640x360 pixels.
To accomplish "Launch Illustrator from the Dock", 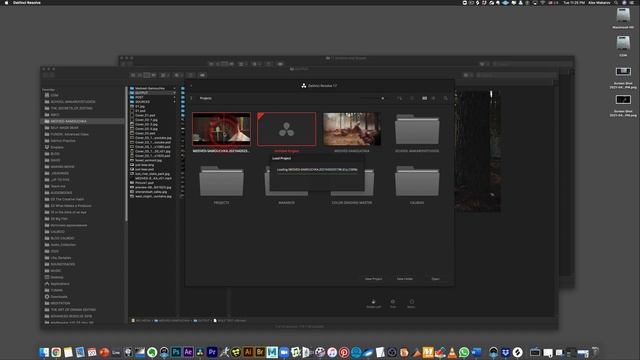I will (x=248, y=352).
